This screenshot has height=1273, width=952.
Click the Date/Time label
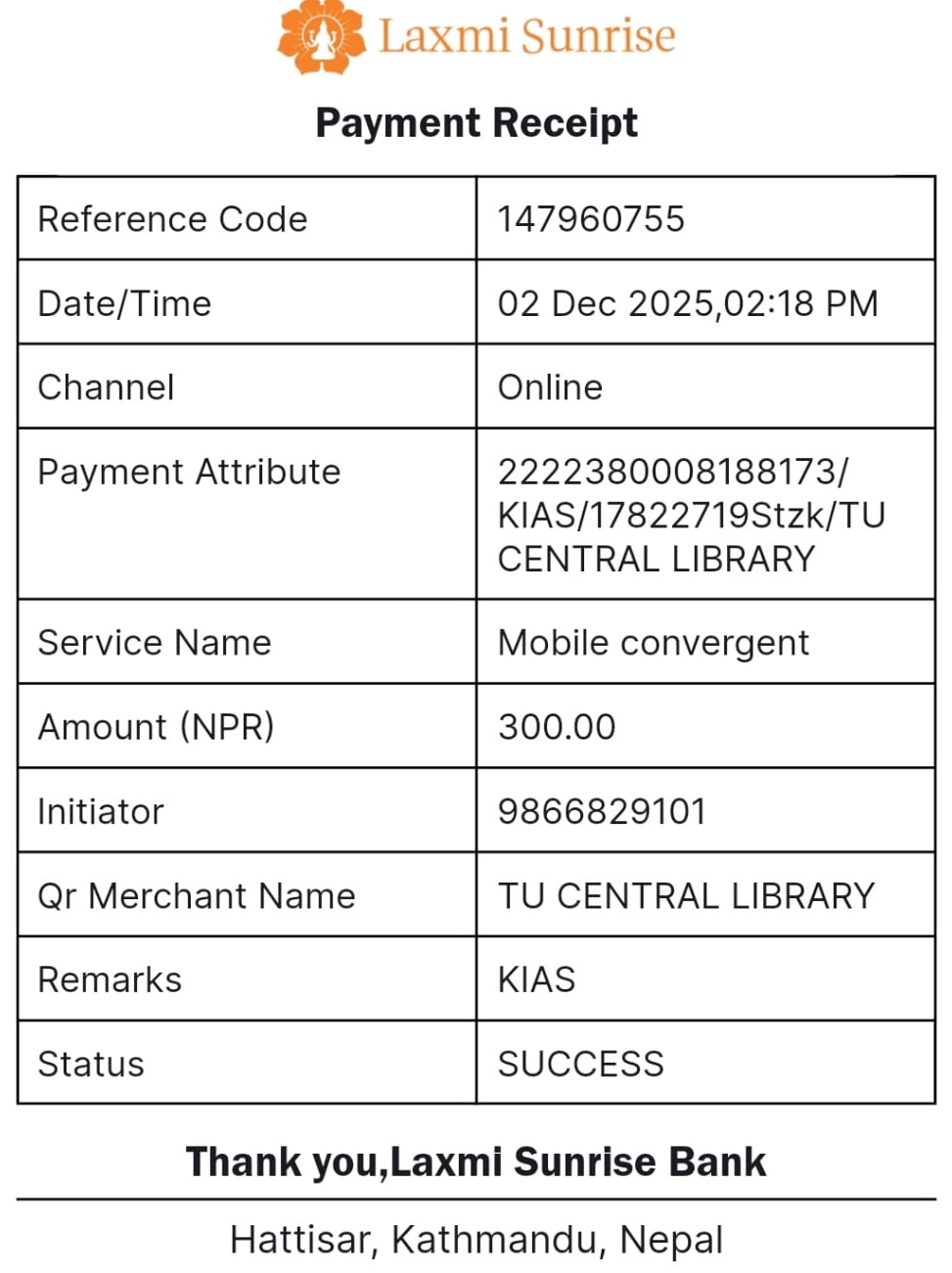pyautogui.click(x=124, y=303)
